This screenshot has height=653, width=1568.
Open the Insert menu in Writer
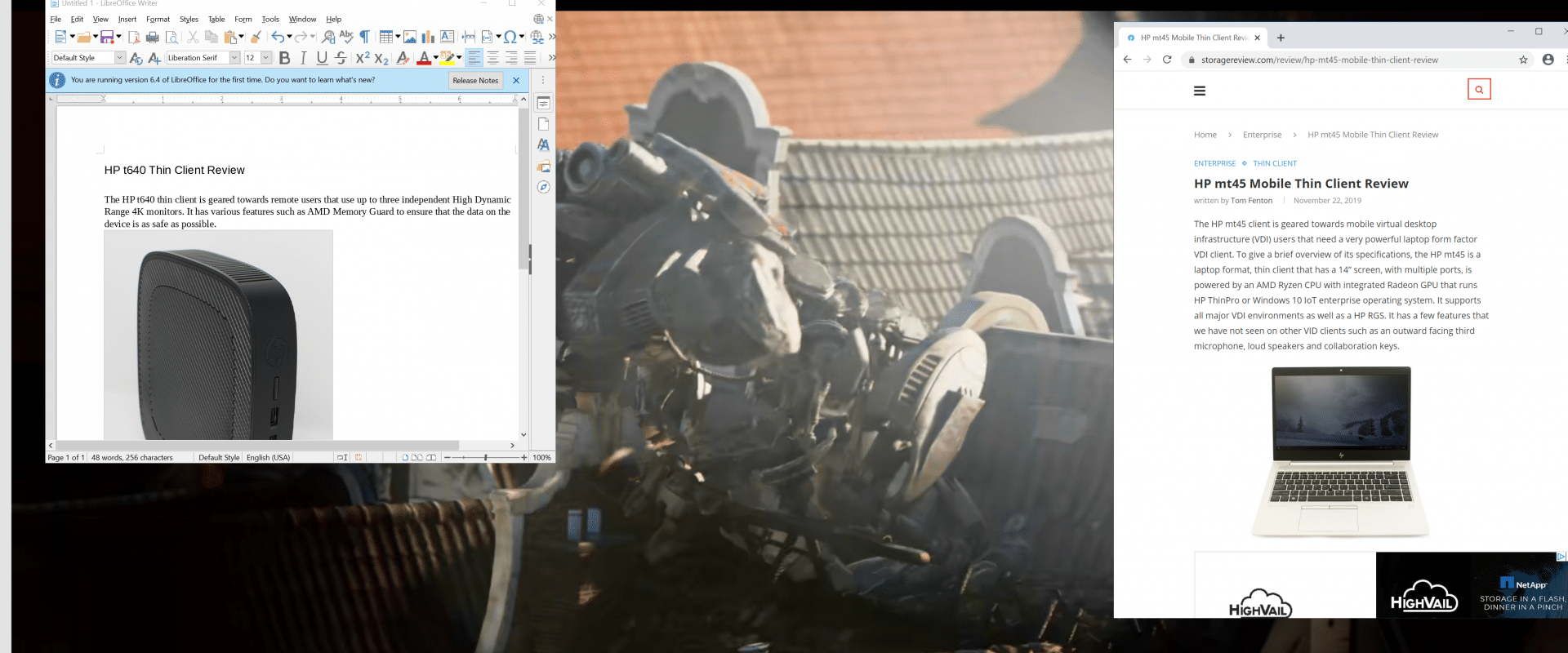click(127, 20)
